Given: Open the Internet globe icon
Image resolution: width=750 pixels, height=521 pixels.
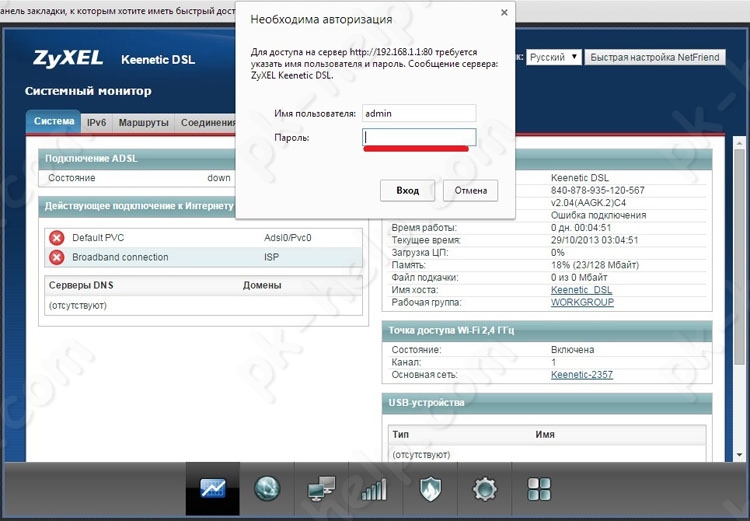Looking at the screenshot, I should click(x=267, y=489).
